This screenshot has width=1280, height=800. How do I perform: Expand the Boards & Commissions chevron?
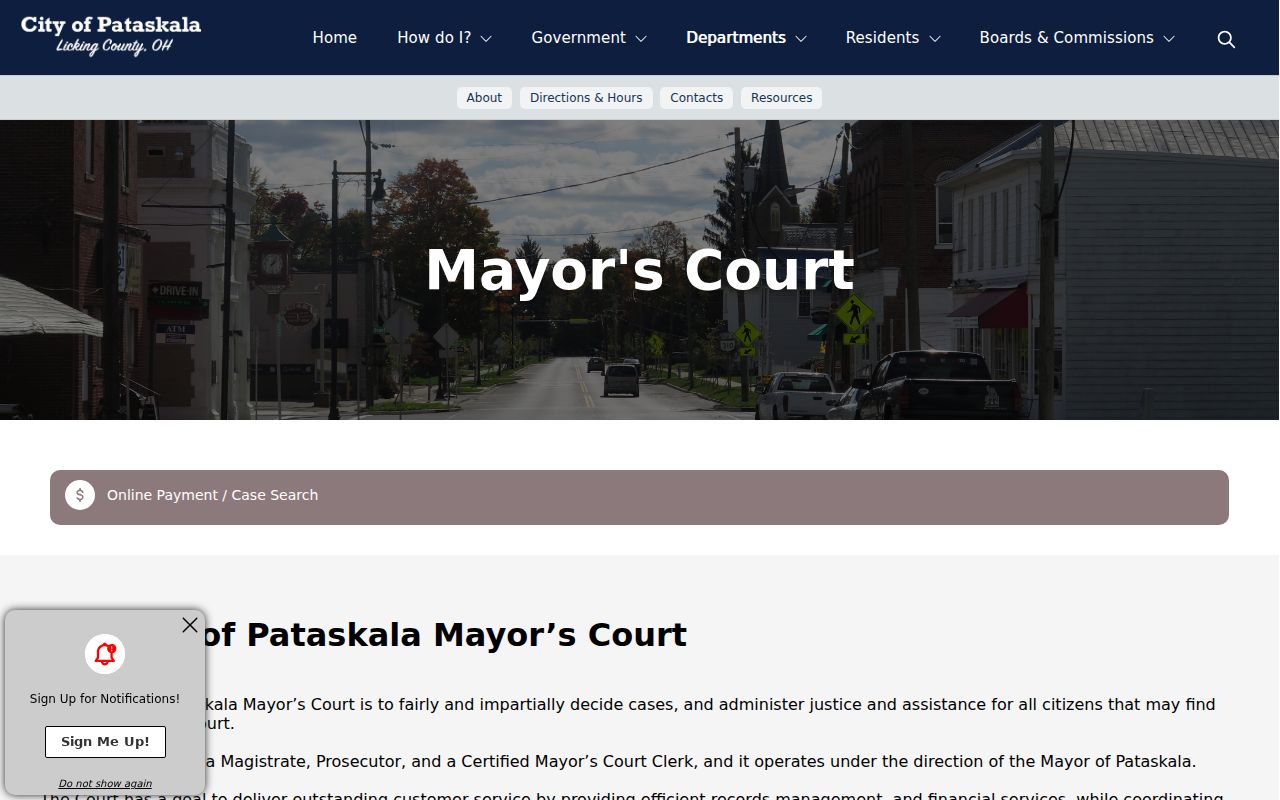[x=1169, y=39]
